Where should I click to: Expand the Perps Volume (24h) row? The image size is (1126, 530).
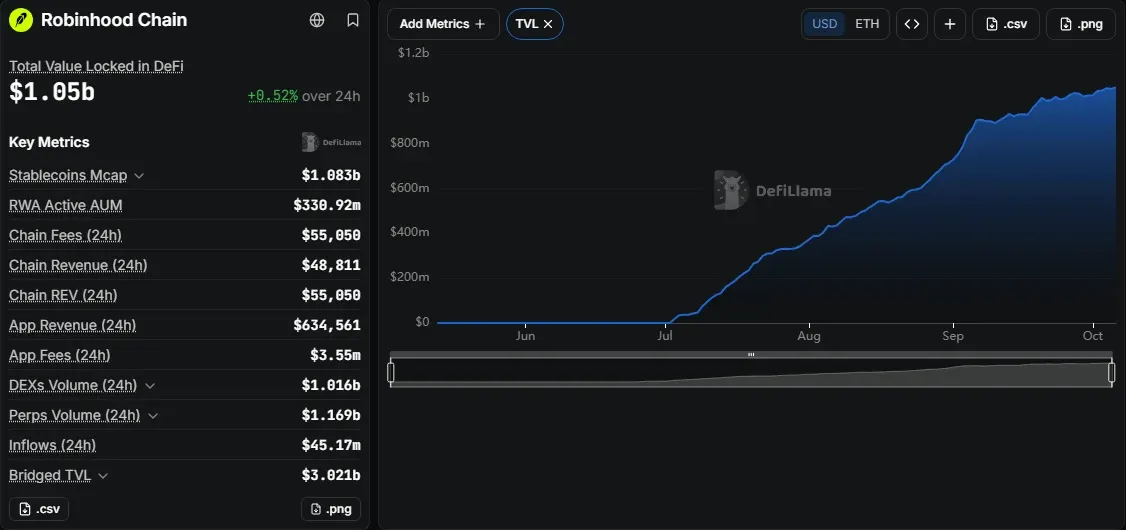tap(152, 416)
